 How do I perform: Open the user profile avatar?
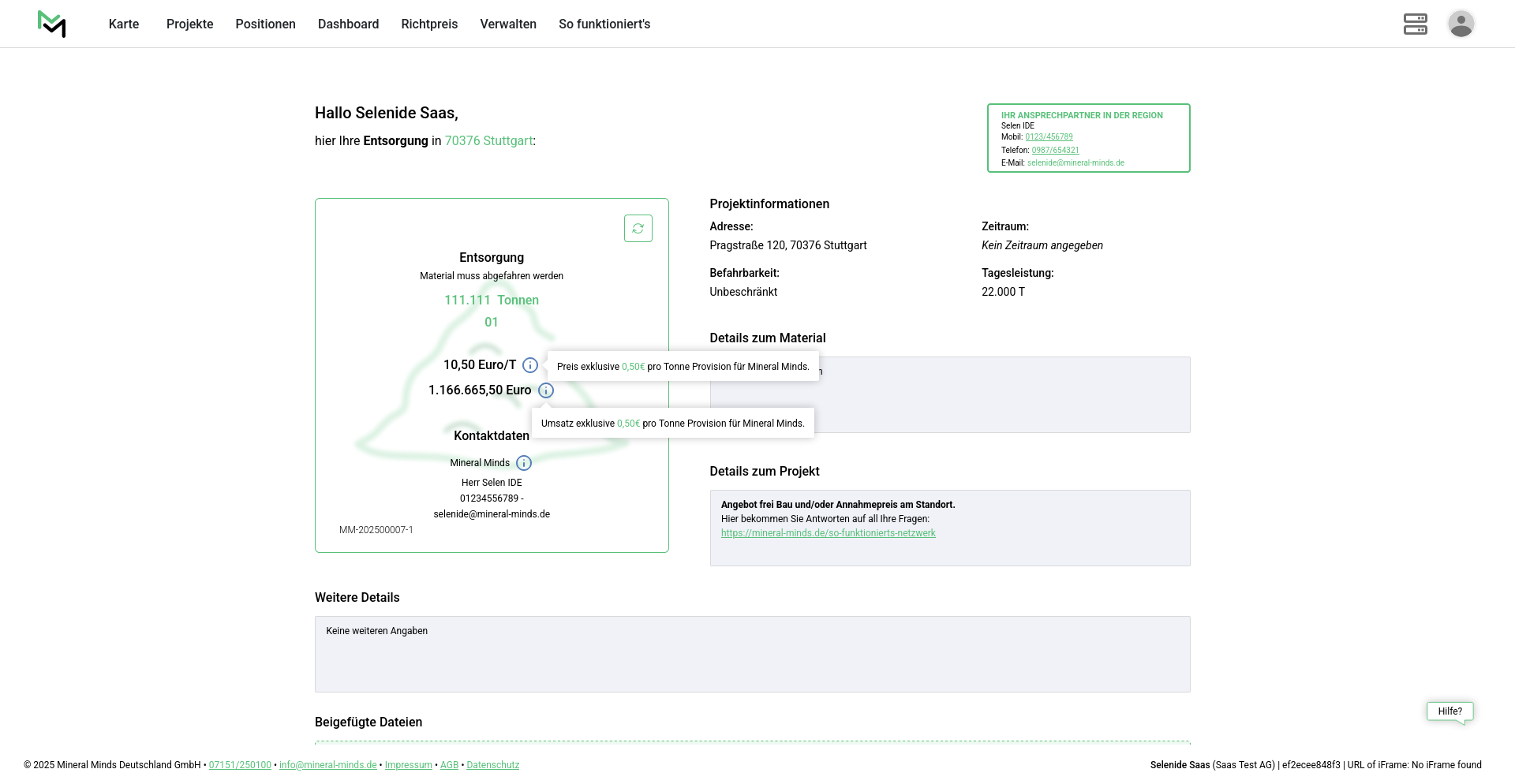pos(1461,24)
